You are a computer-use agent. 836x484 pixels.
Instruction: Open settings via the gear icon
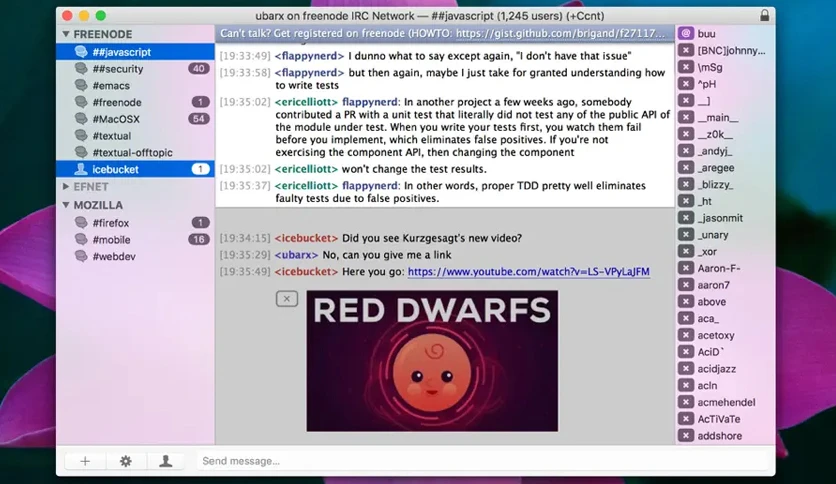126,461
